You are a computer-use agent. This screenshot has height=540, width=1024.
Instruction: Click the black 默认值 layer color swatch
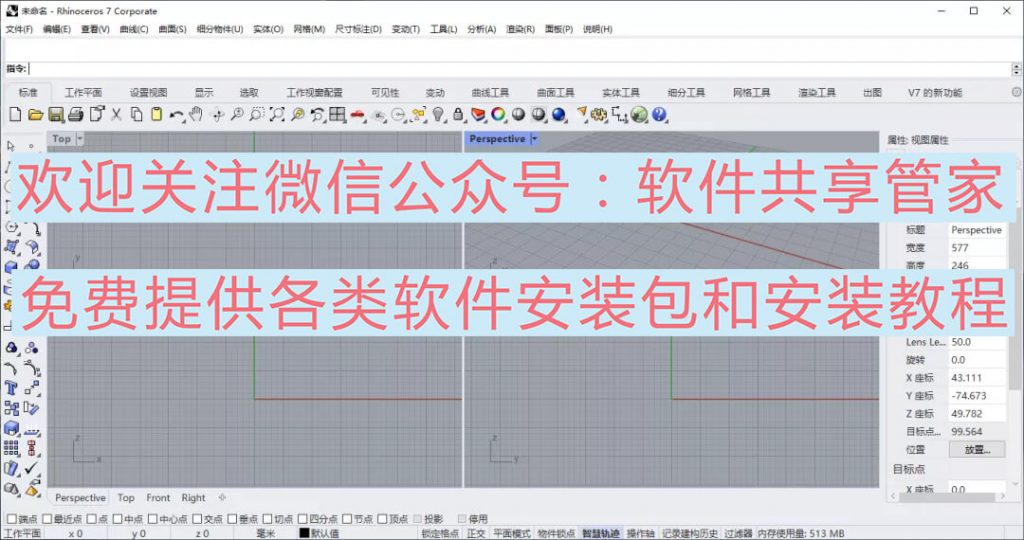pos(304,533)
